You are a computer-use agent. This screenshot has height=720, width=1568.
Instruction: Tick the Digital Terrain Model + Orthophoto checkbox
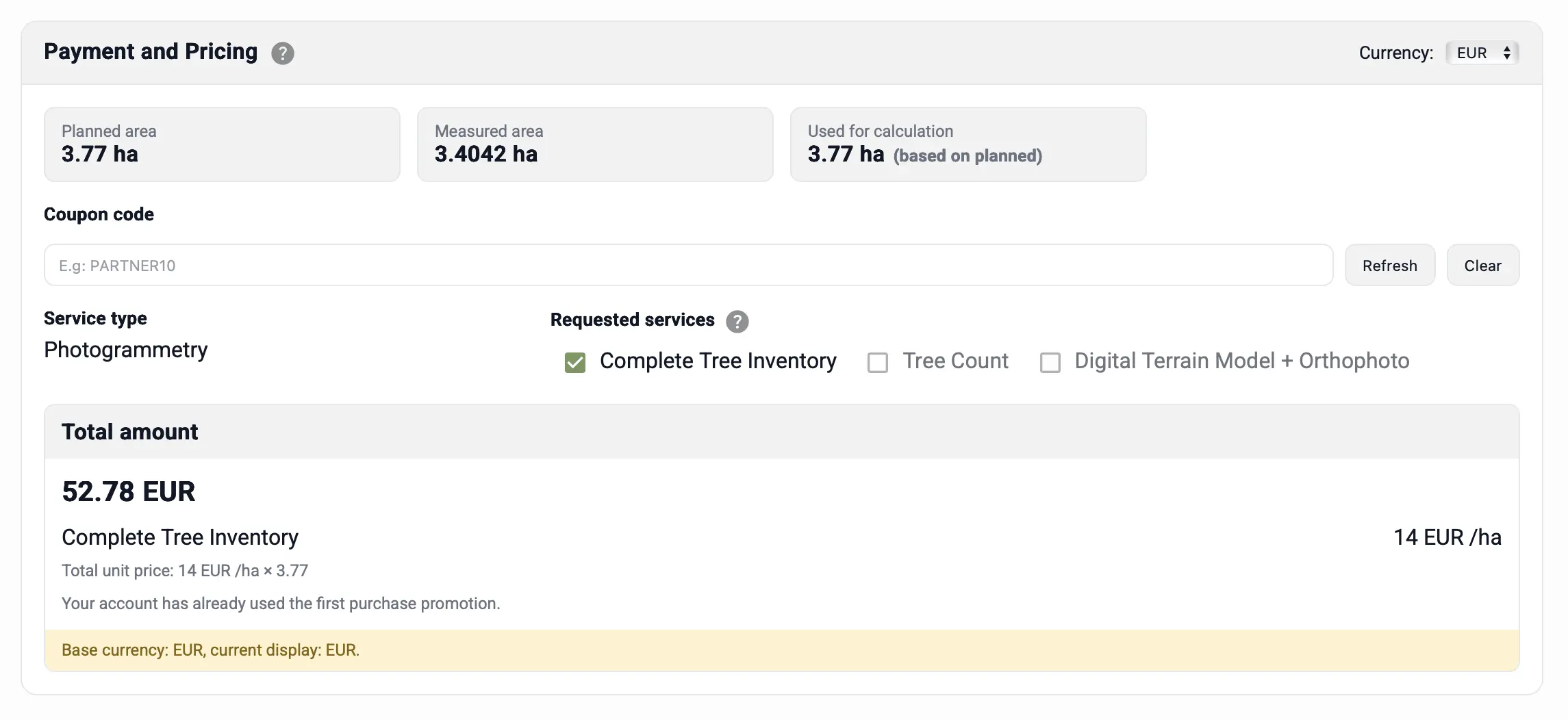(1050, 362)
